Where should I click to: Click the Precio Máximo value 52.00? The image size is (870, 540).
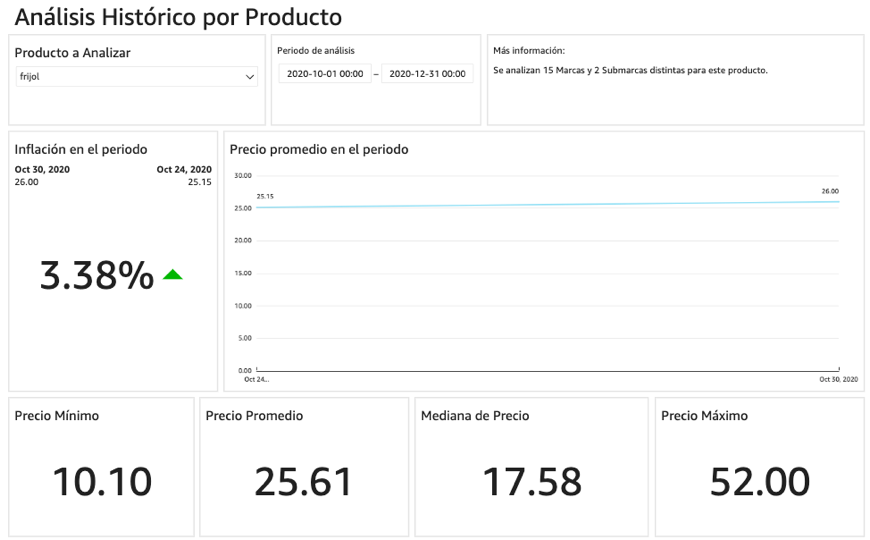point(760,481)
